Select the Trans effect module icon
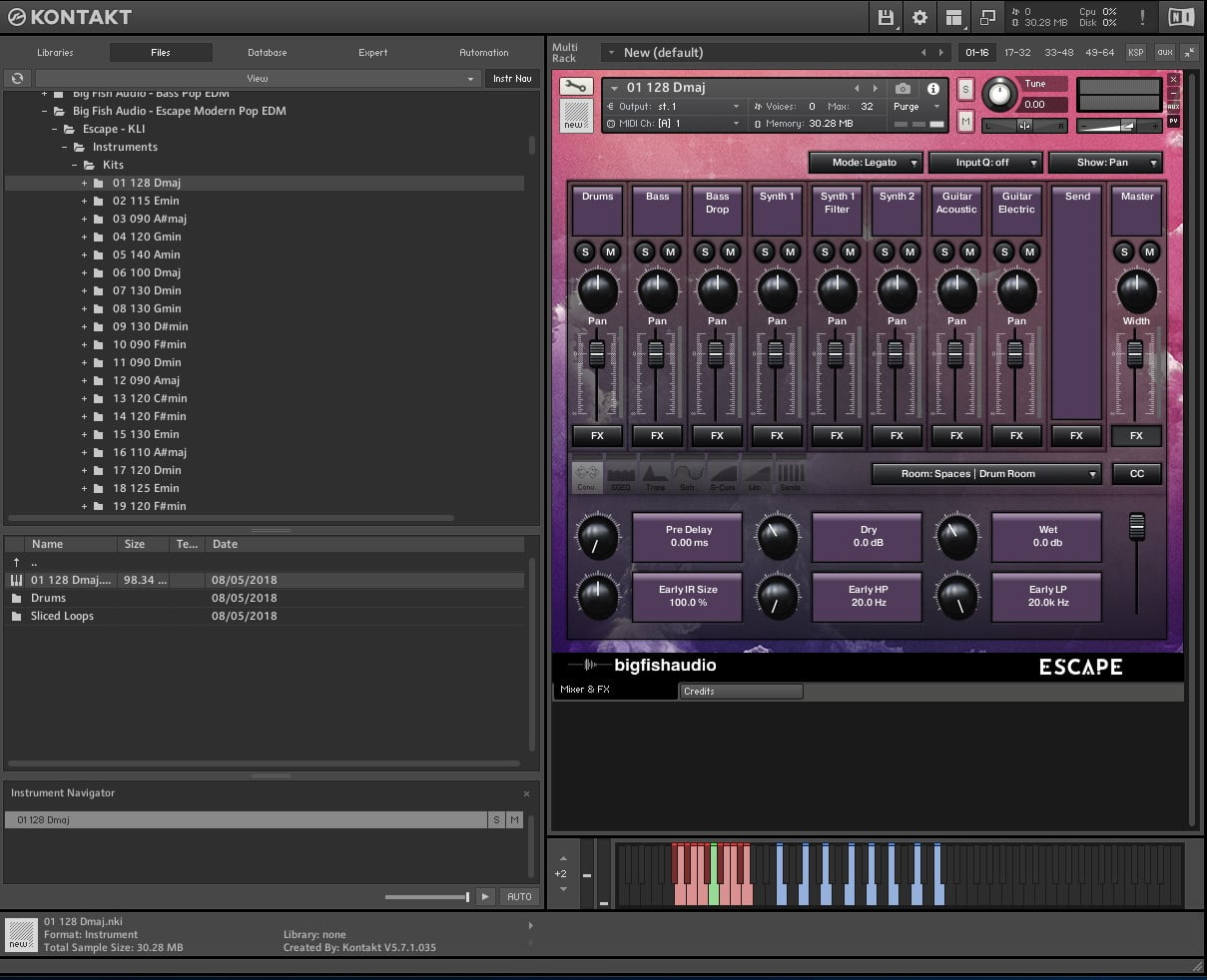1207x980 pixels. (655, 475)
